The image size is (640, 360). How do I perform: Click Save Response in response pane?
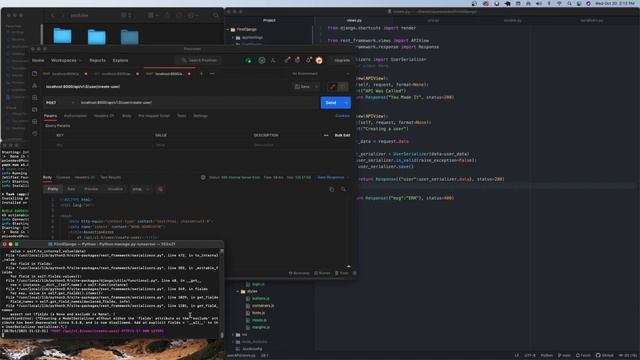331,178
